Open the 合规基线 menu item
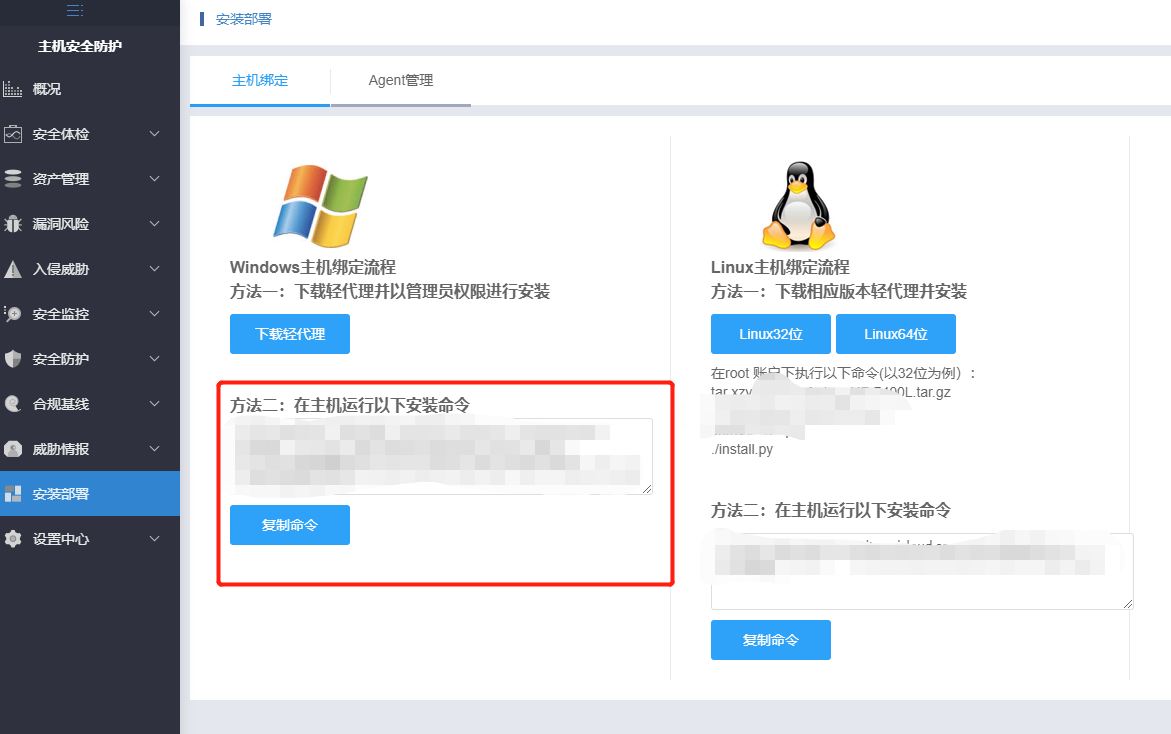1171x734 pixels. [90, 404]
